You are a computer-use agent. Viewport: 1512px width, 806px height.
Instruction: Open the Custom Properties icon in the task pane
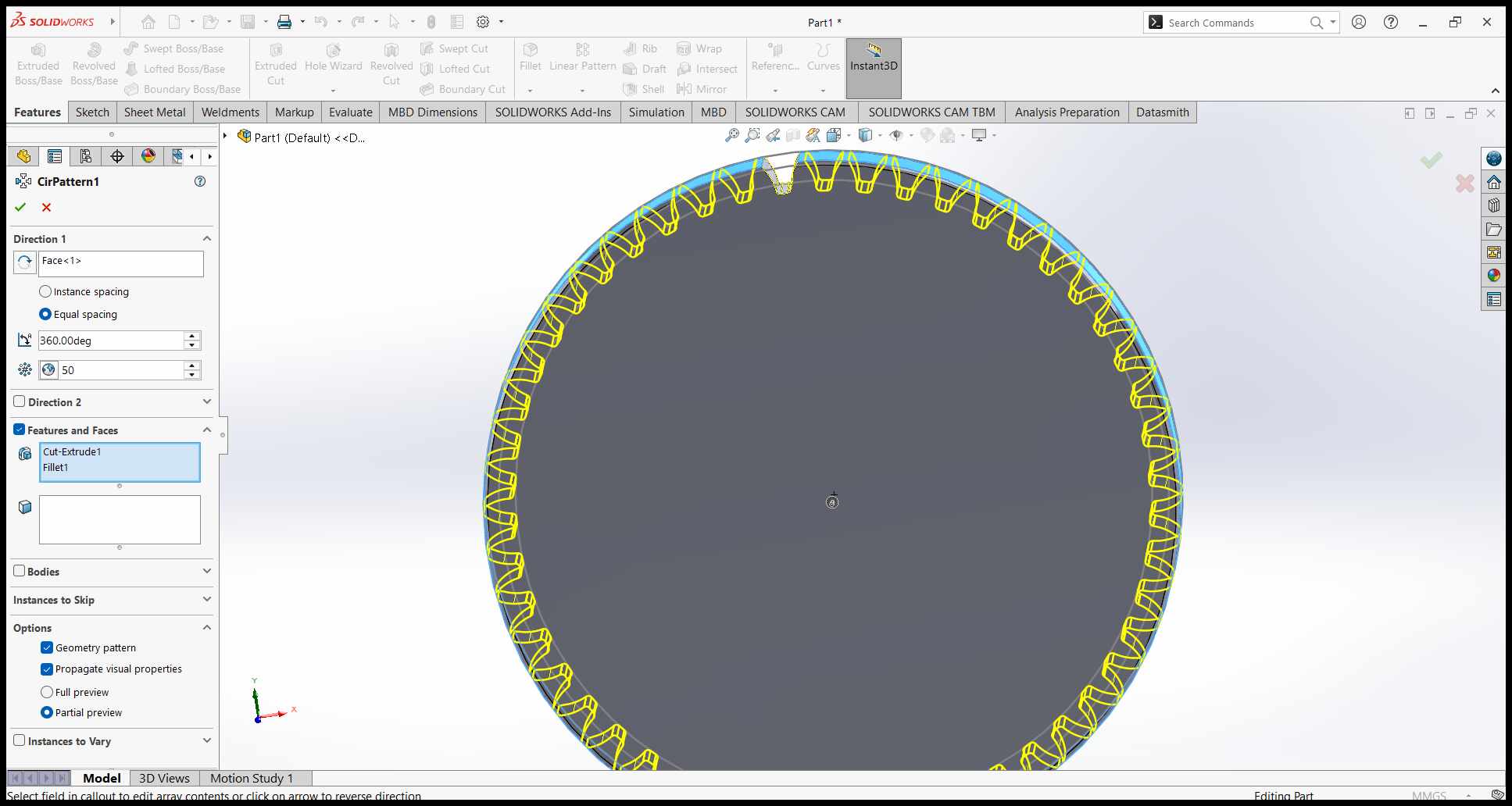click(x=1494, y=299)
